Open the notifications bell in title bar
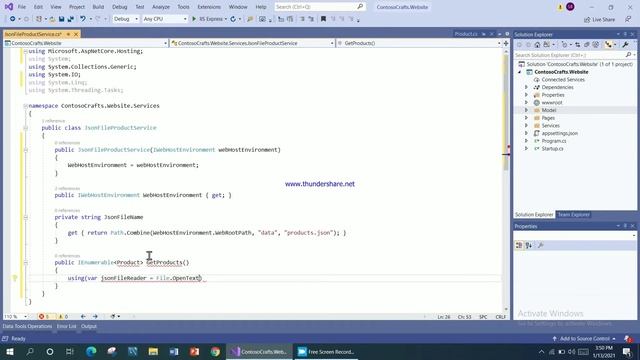This screenshot has height=360, width=640. point(560,7)
